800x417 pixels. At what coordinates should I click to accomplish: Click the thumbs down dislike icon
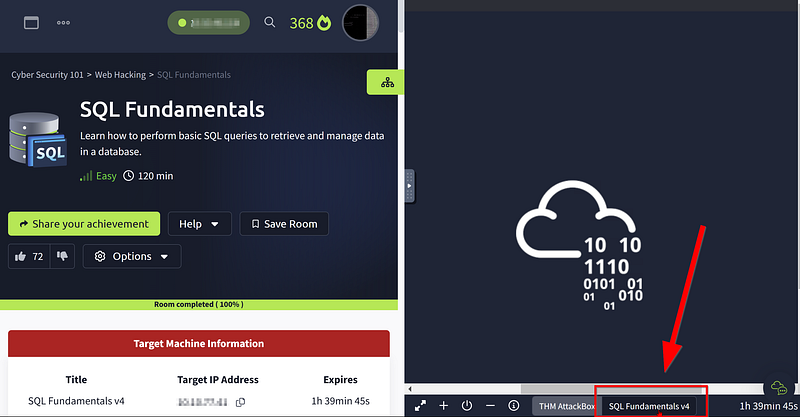[62, 256]
